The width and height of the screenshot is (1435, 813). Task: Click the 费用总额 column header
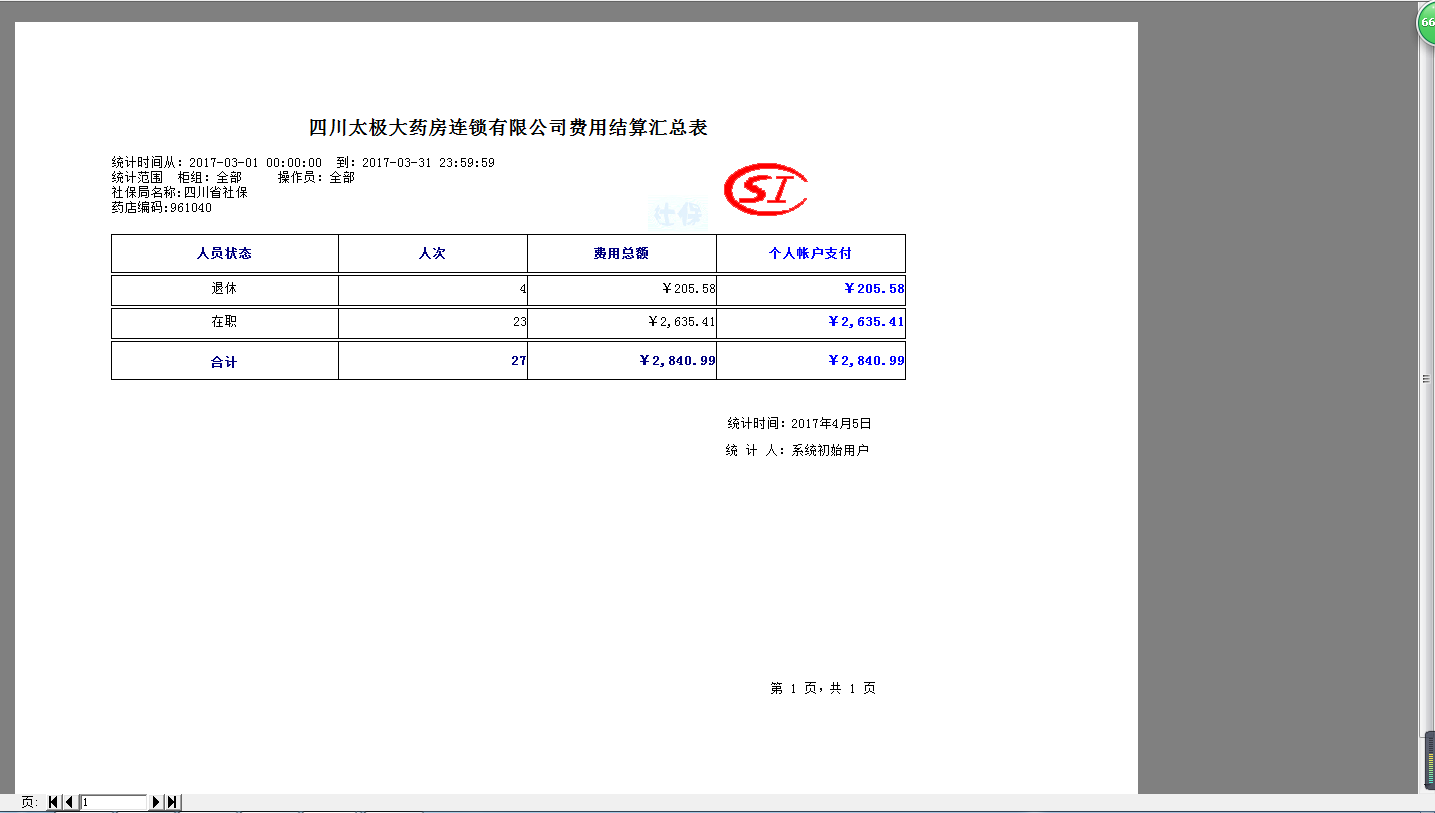(621, 253)
